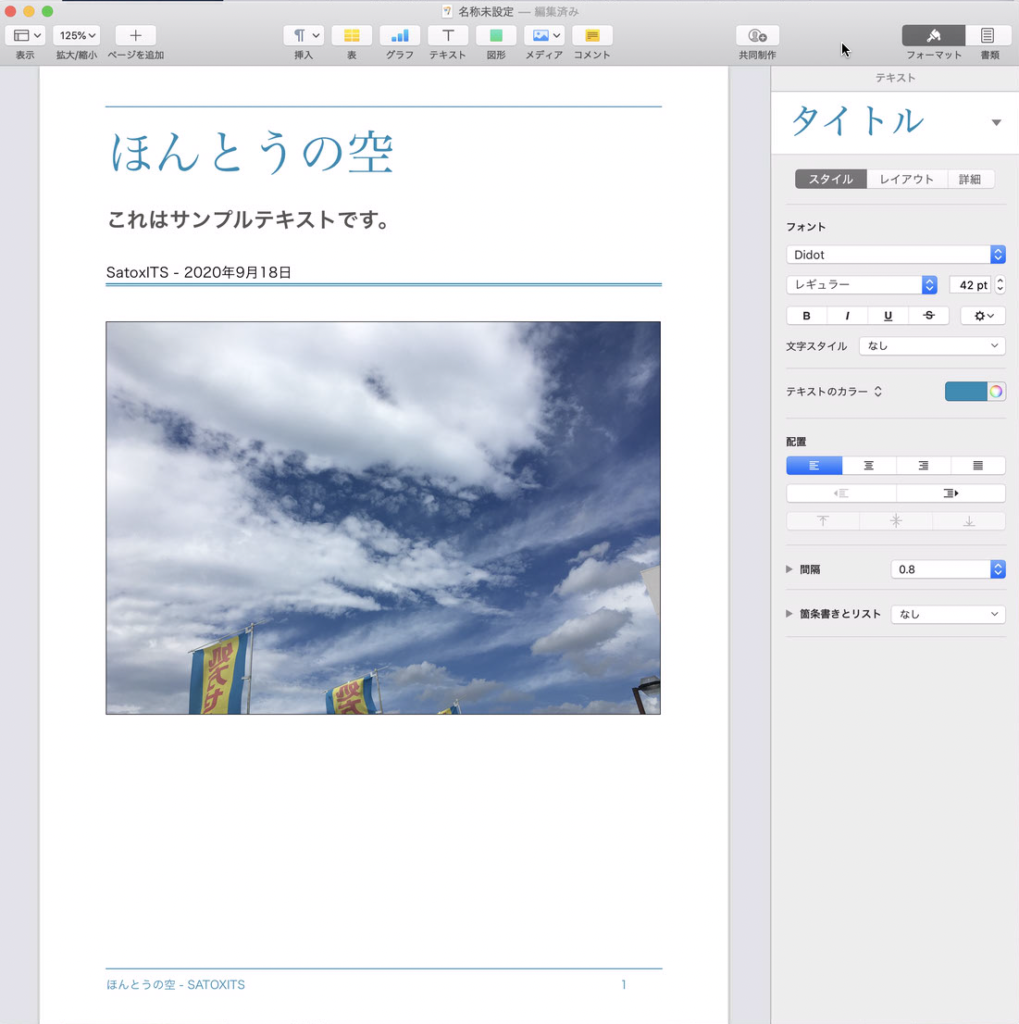Add a comment with コメント icon

click(592, 36)
